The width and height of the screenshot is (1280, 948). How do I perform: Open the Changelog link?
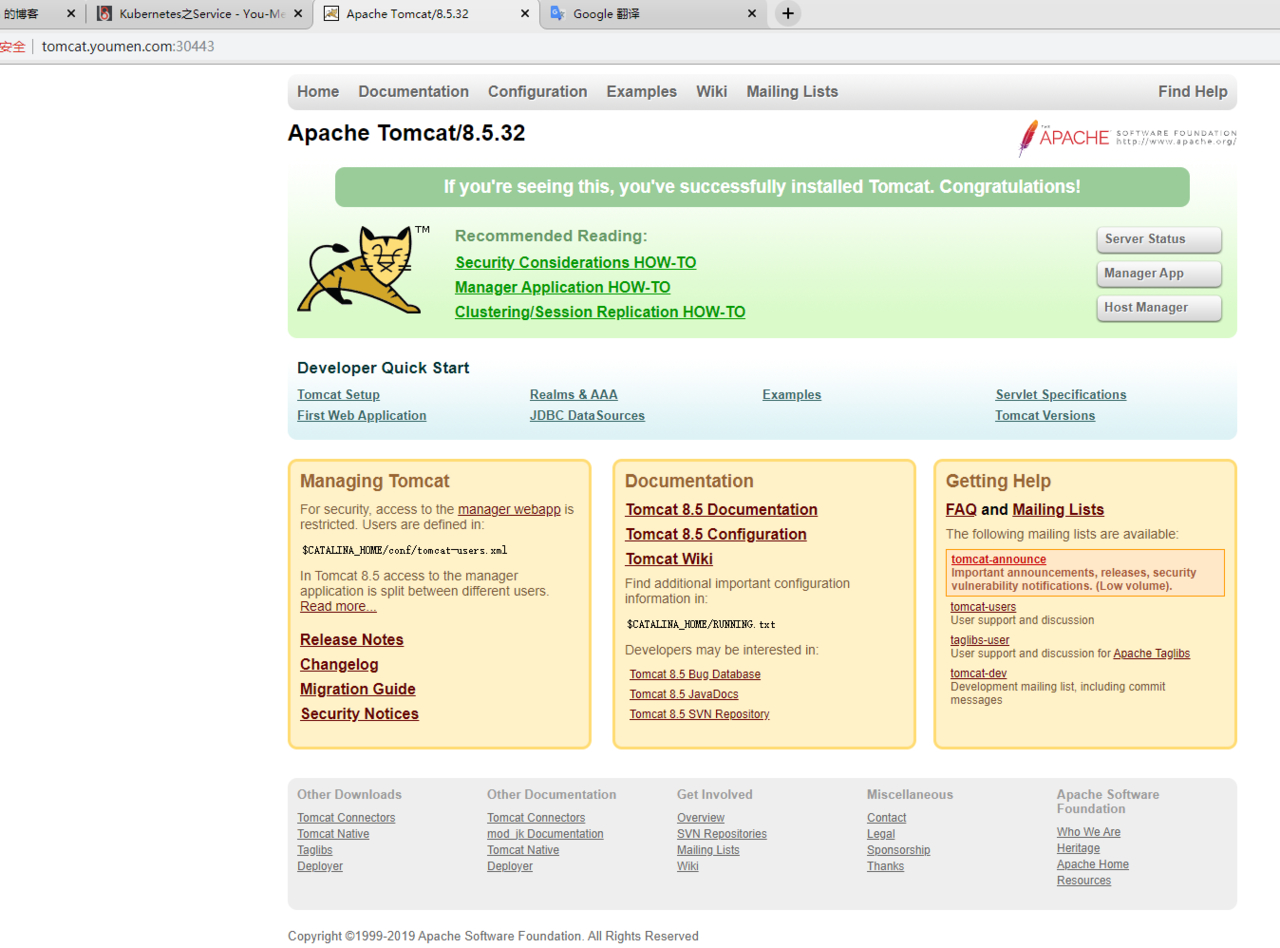pos(339,665)
